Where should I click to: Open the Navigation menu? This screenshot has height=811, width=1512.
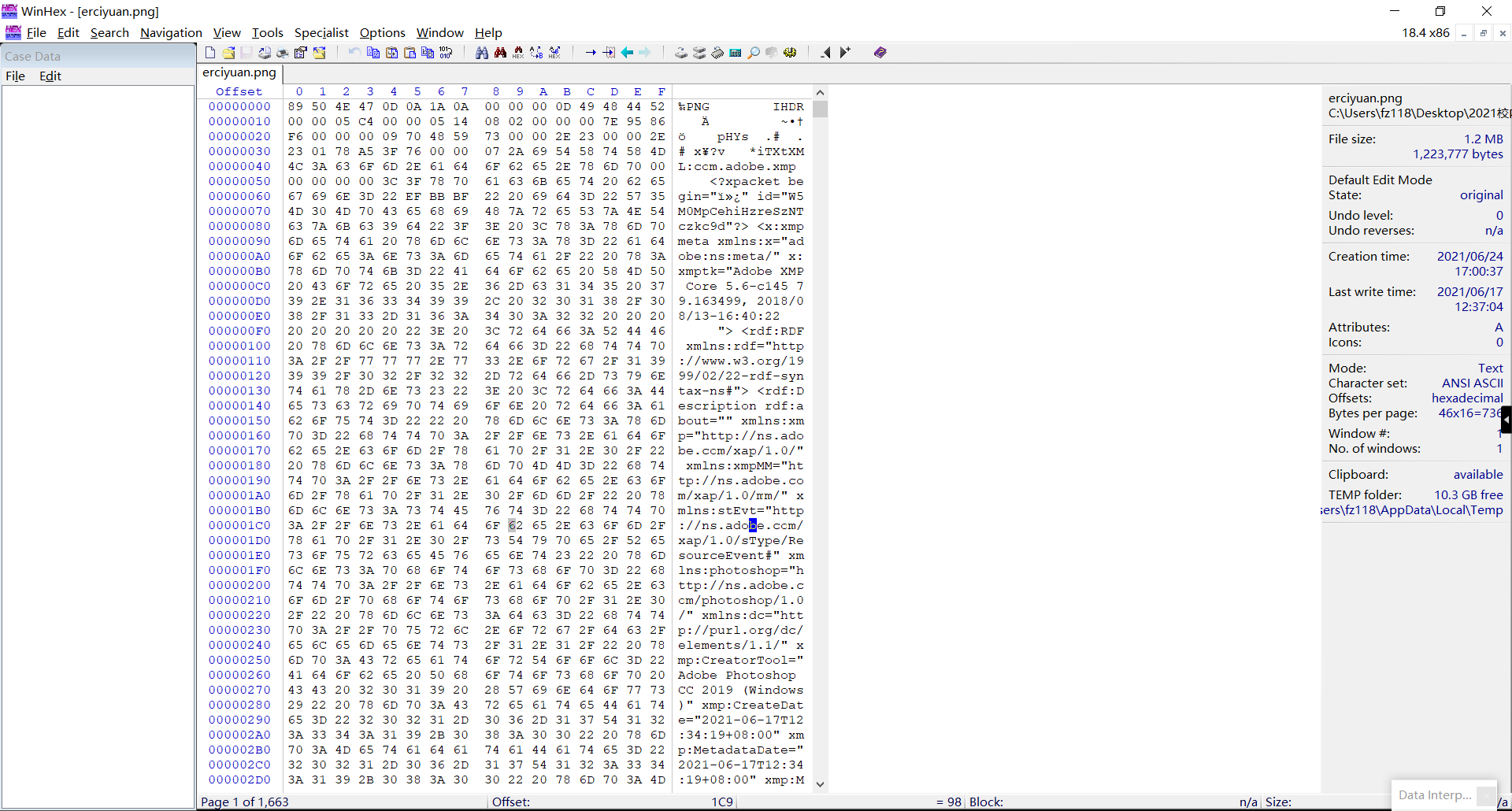pyautogui.click(x=171, y=33)
